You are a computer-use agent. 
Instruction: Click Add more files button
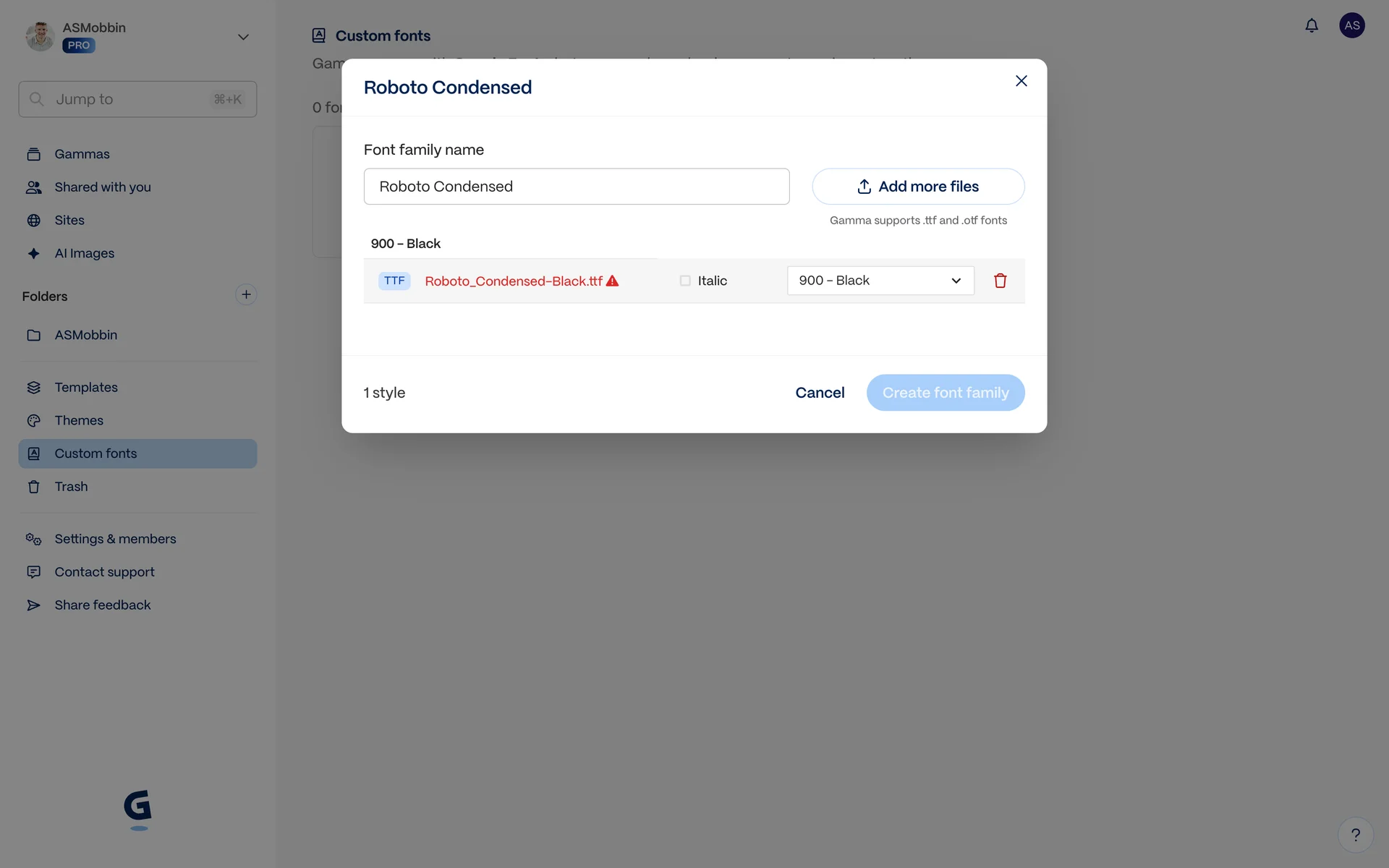pos(917,187)
